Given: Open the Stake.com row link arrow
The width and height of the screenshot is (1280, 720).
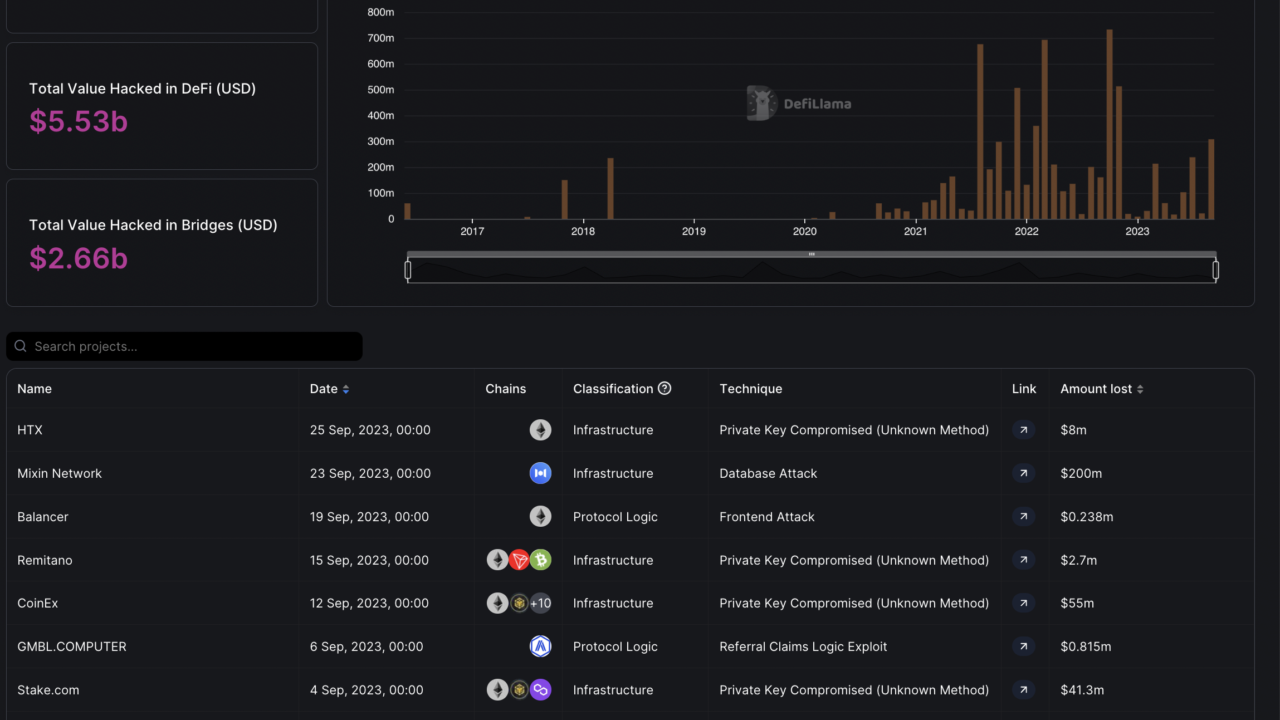Looking at the screenshot, I should click(1023, 690).
